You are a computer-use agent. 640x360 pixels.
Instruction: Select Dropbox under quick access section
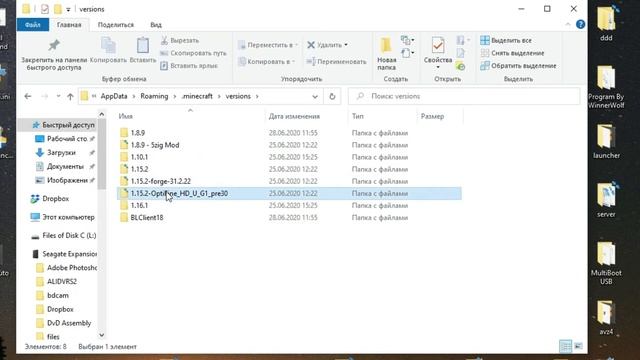coord(56,199)
